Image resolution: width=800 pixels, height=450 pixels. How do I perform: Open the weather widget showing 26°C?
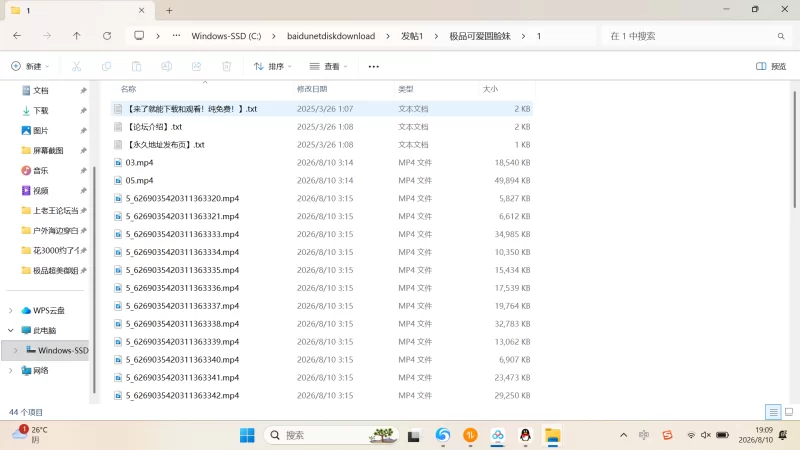30,434
